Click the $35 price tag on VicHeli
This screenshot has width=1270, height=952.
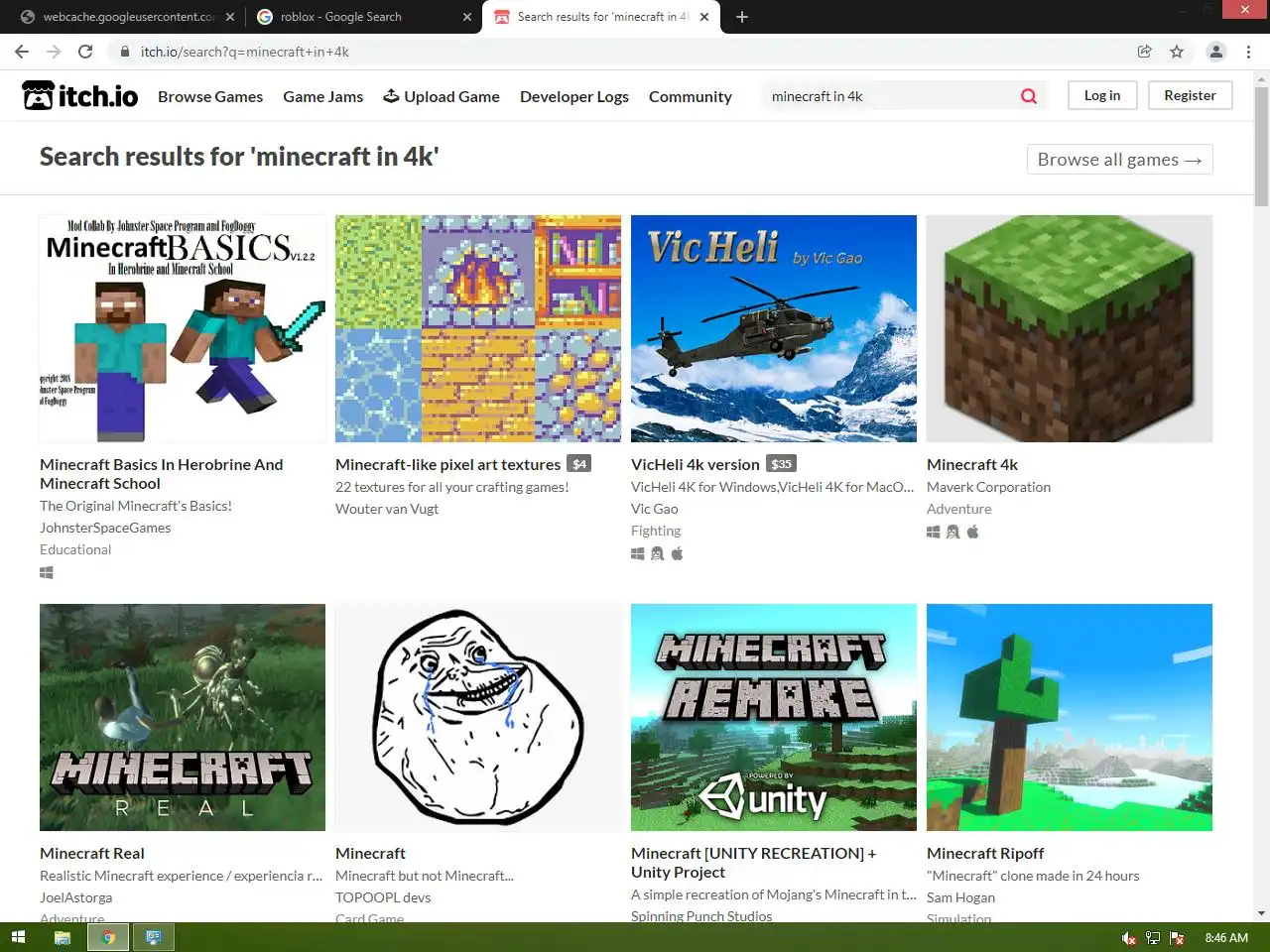click(782, 464)
